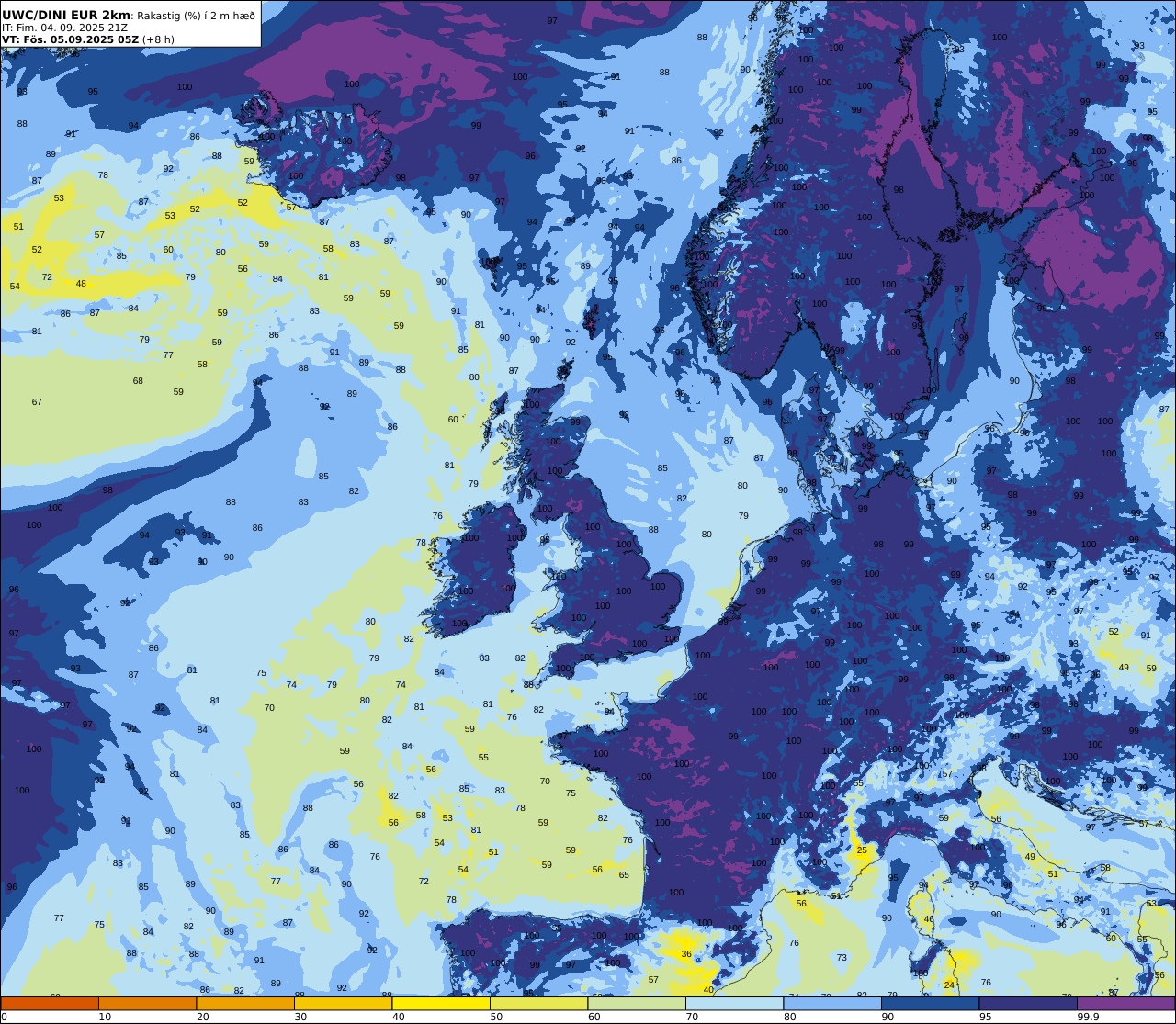Select the 90–95 medium blue legend segment
Screen dimensions: 1176x1024
point(930,1003)
